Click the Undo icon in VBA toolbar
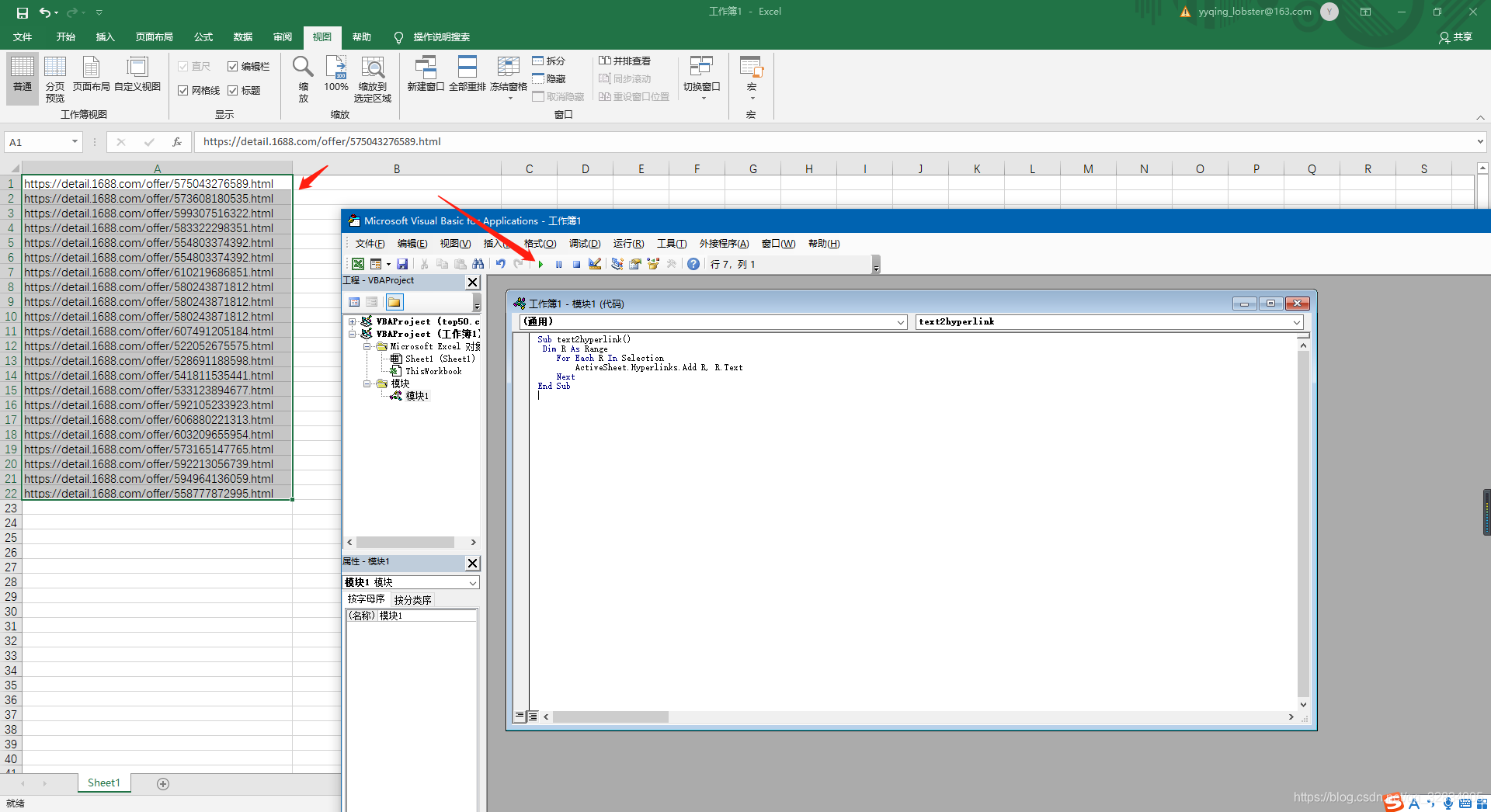 tap(501, 264)
